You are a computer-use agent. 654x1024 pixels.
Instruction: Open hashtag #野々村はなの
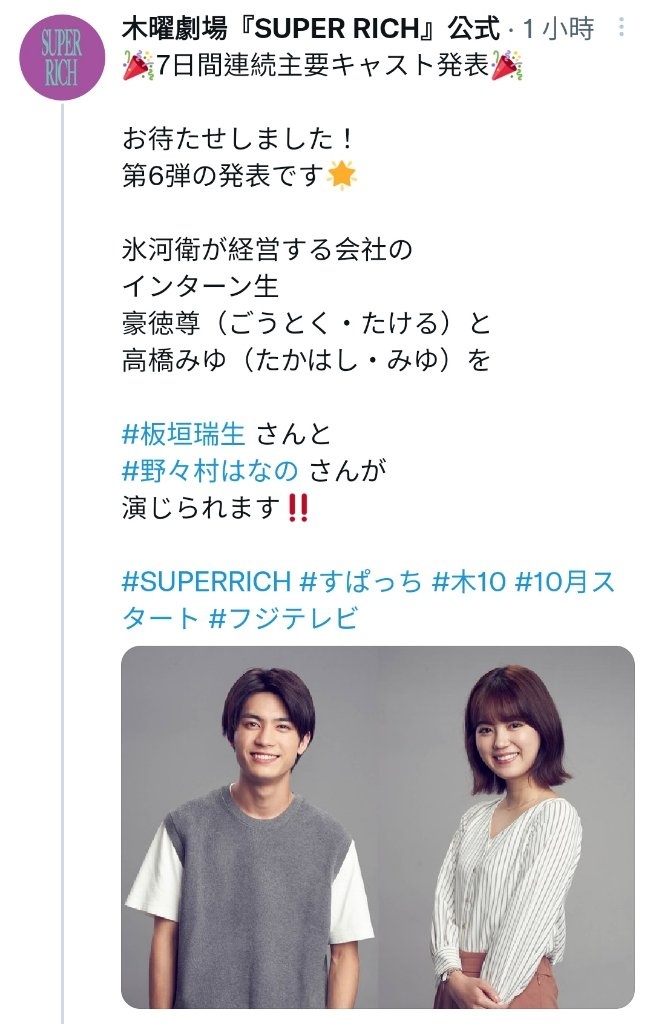click(210, 470)
